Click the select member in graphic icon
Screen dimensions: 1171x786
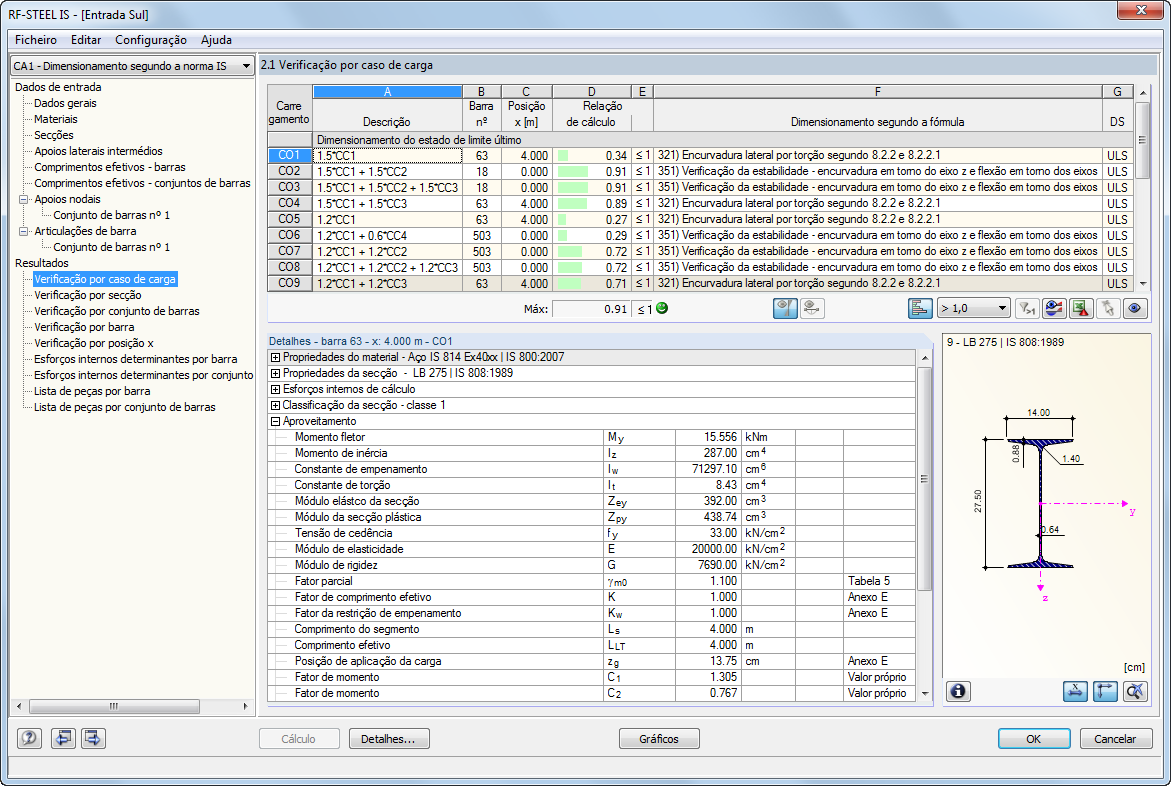1108,309
